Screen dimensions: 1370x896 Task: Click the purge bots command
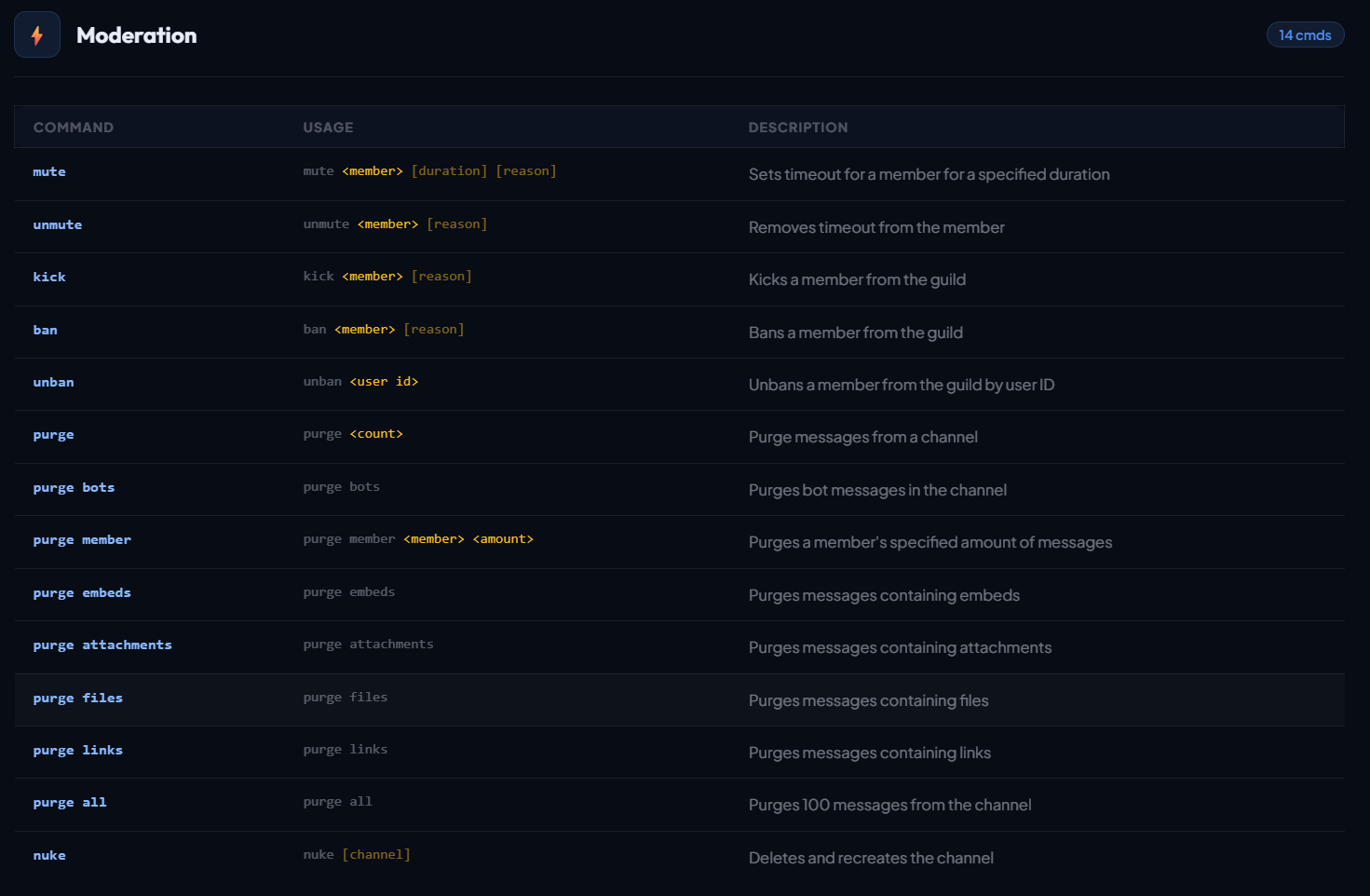tap(74, 488)
